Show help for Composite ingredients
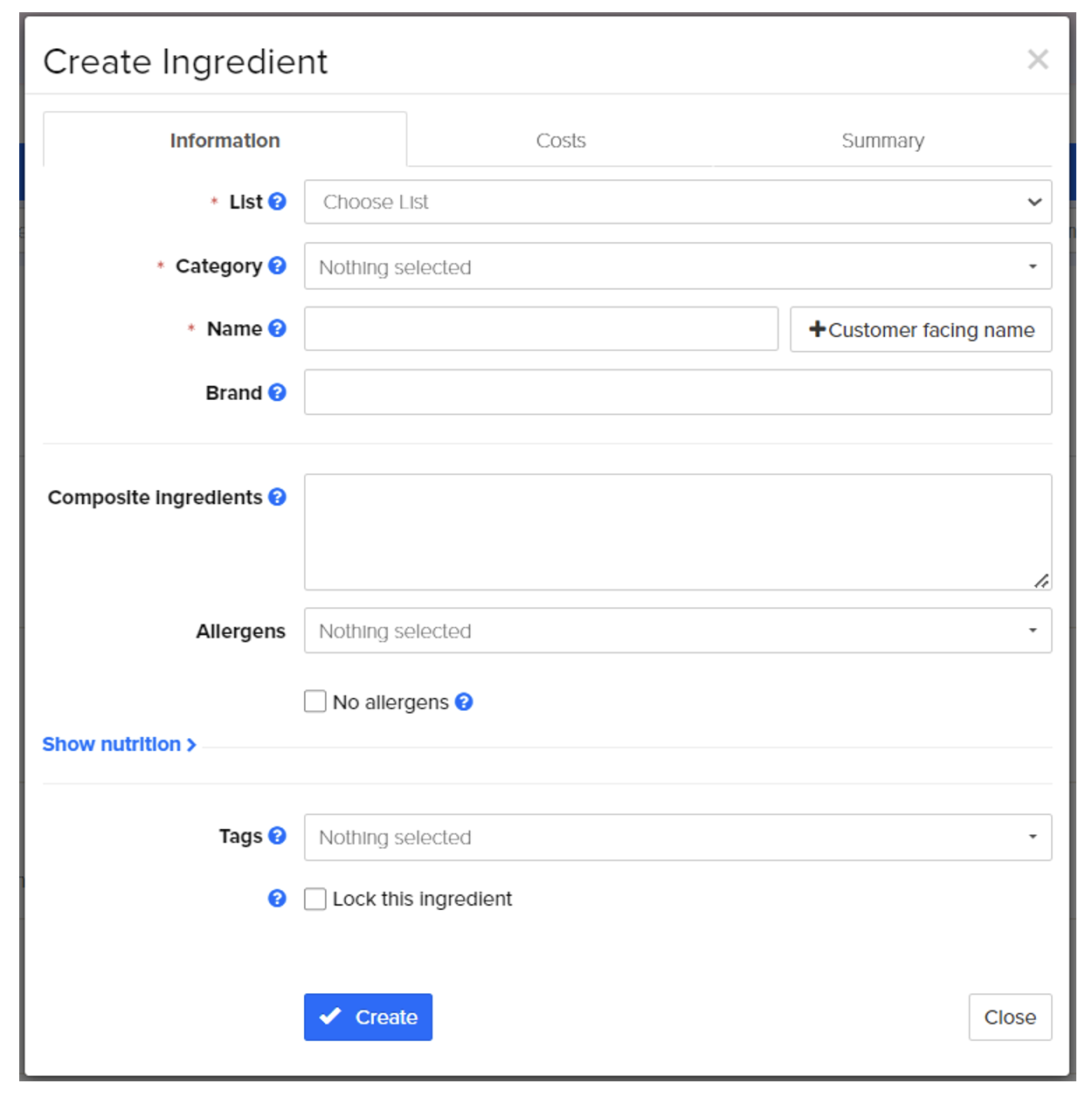Image resolution: width=1092 pixels, height=1097 pixels. [277, 497]
